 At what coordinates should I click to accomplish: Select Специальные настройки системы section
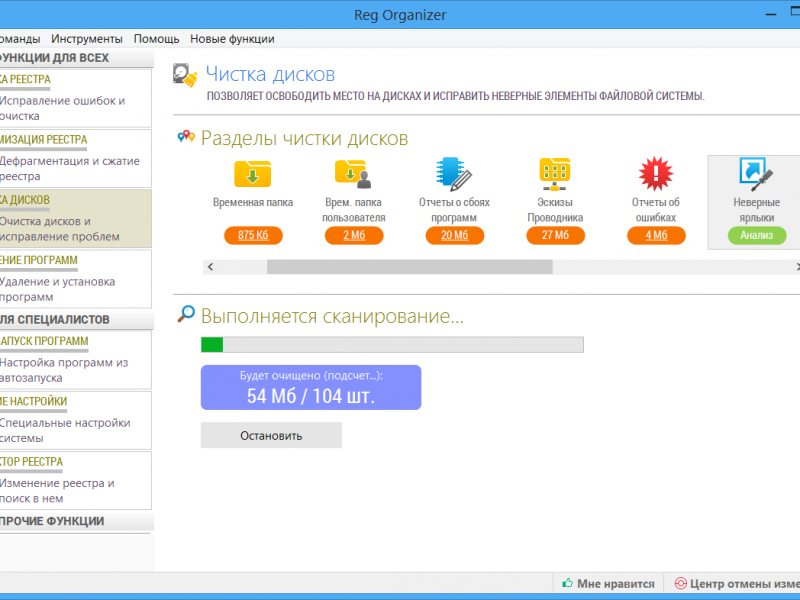coord(76,420)
